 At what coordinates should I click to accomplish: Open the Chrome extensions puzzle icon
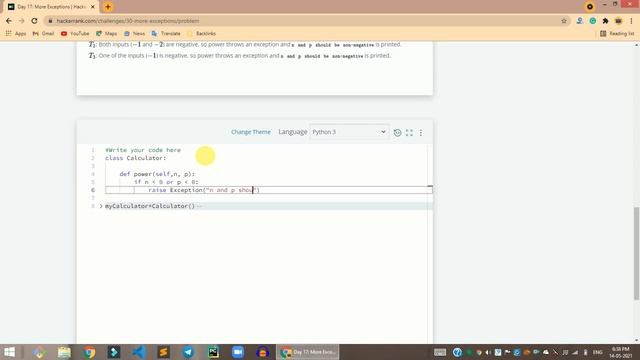pyautogui.click(x=605, y=21)
